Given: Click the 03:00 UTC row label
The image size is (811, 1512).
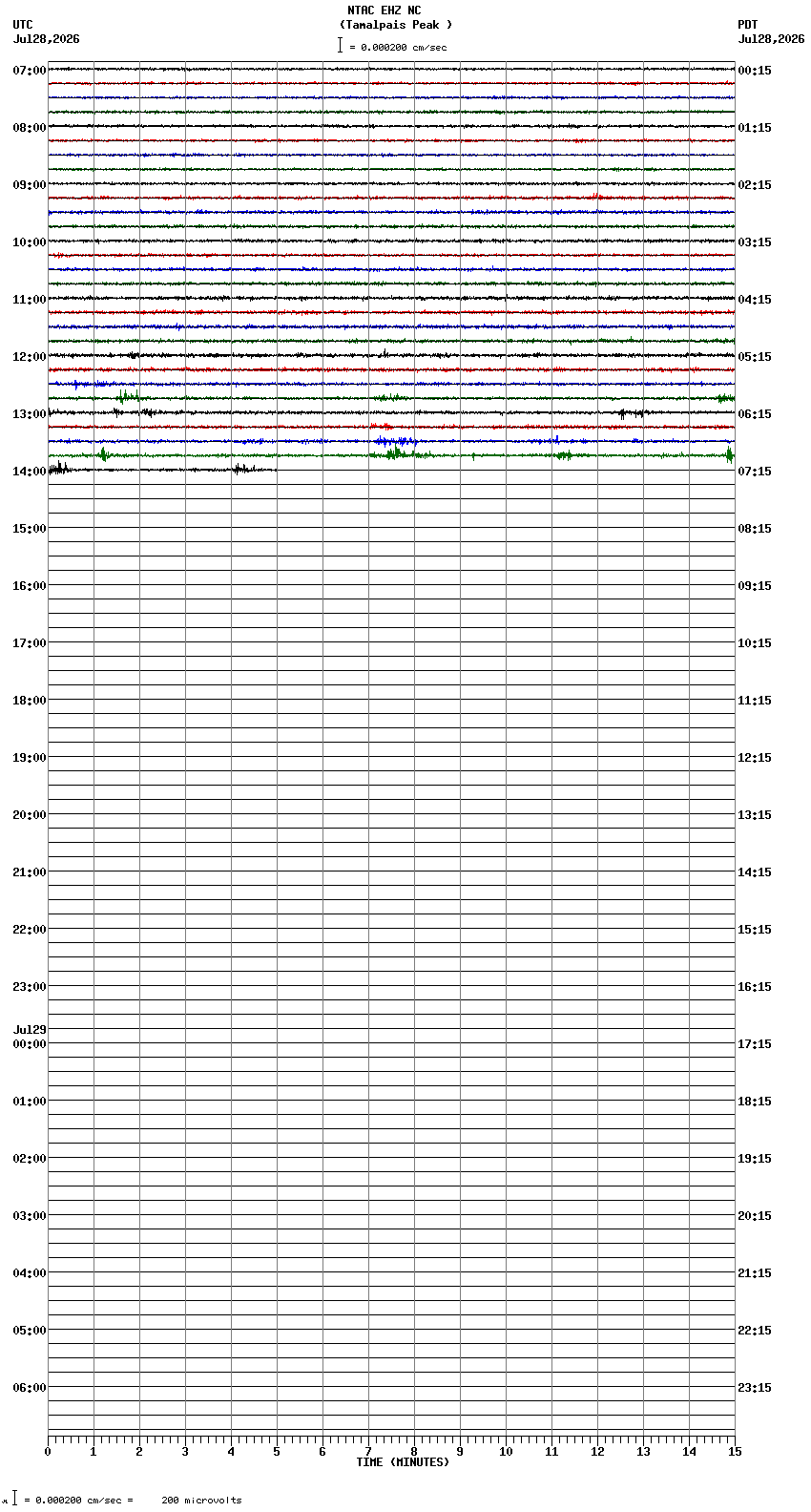Looking at the screenshot, I should 30,1216.
